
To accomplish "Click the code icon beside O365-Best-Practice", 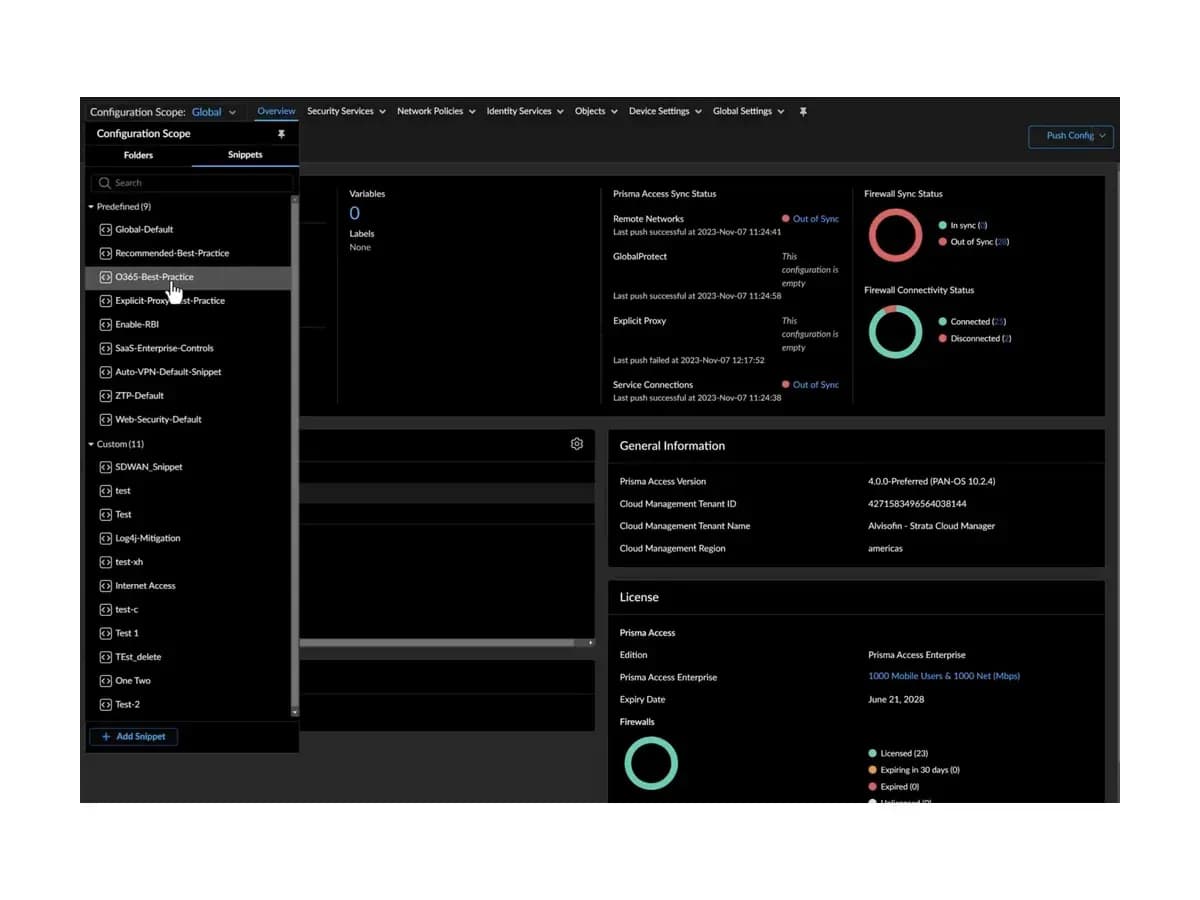I will 105,277.
